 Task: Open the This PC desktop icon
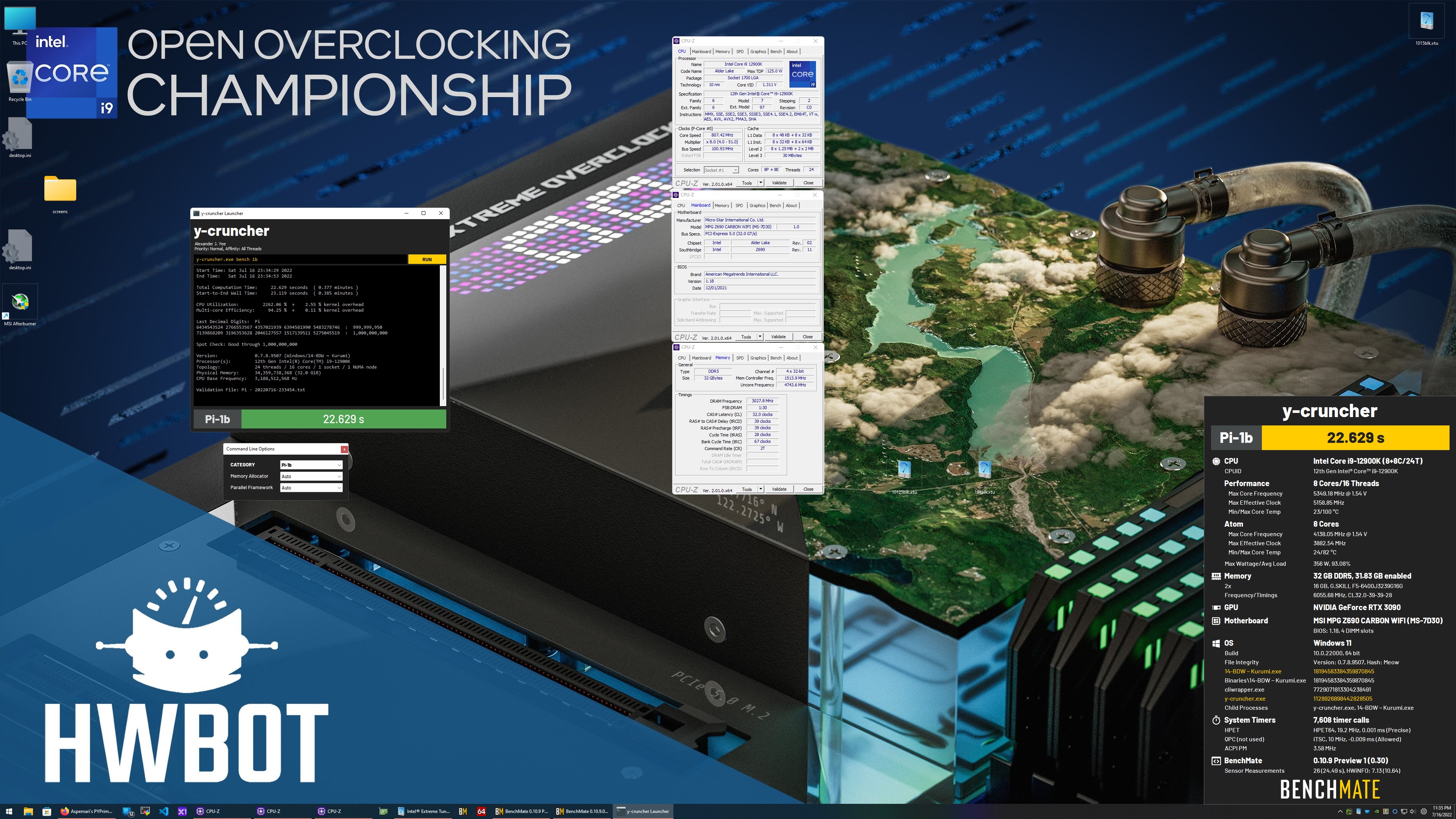pos(20,25)
